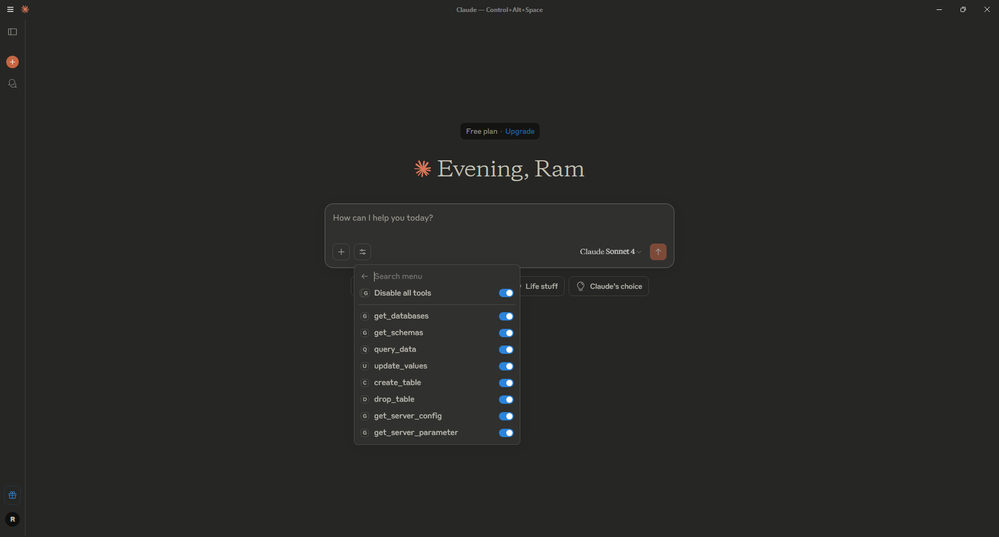Click the Upgrade link
Image resolution: width=999 pixels, height=537 pixels.
pyautogui.click(x=520, y=131)
